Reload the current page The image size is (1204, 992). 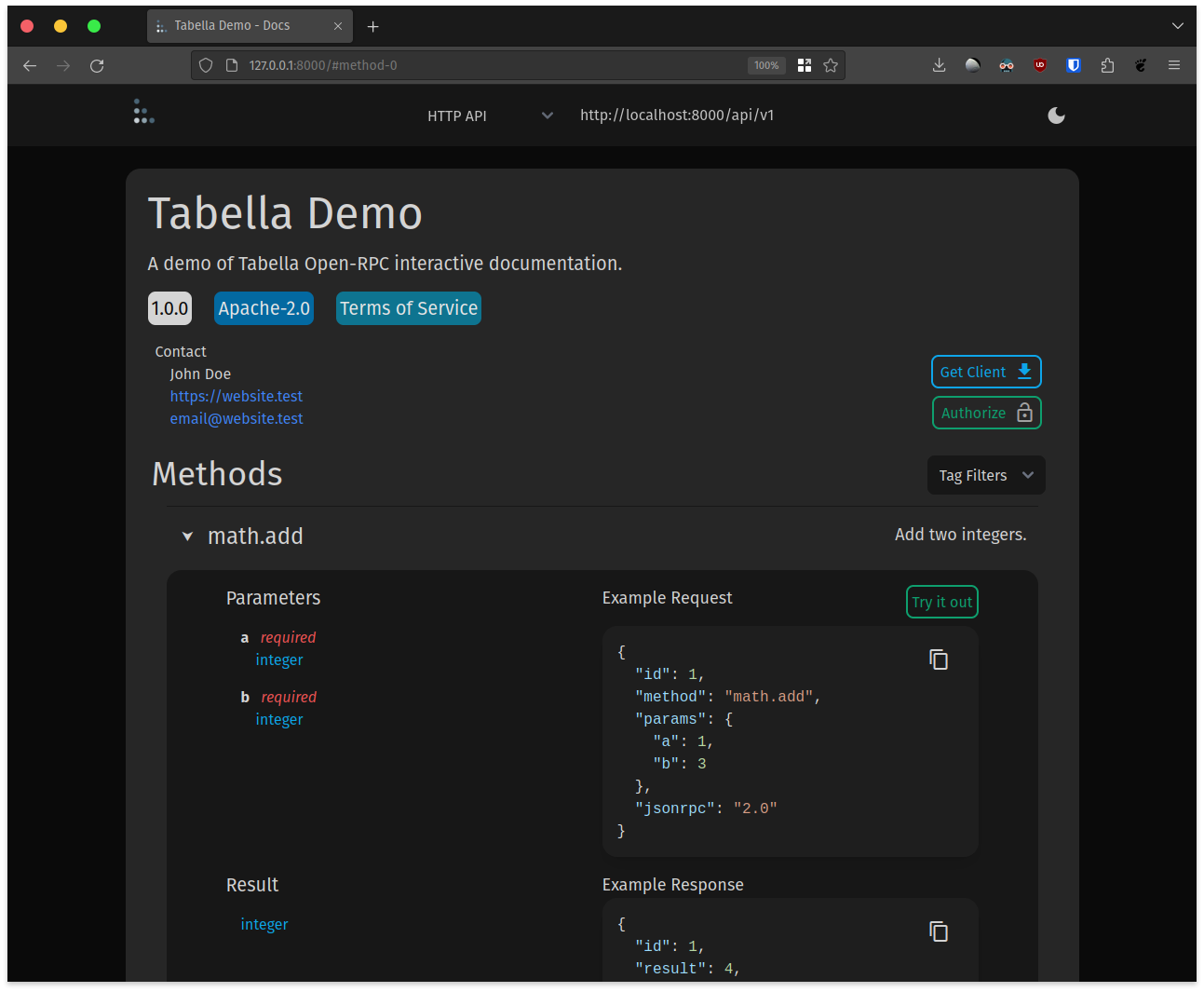(x=97, y=65)
